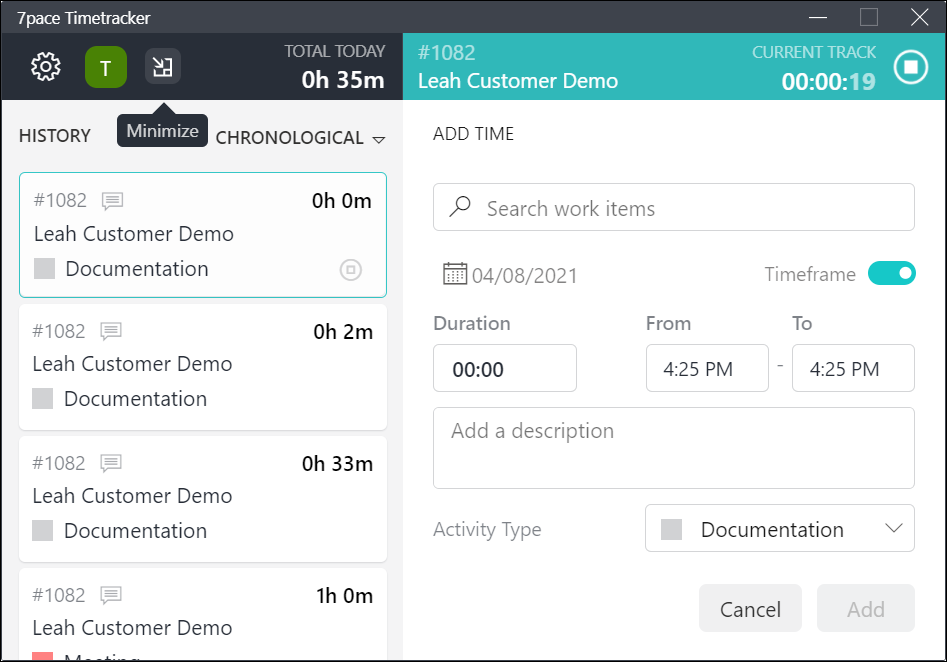
Task: Click the ADD TIME heading
Action: click(473, 133)
